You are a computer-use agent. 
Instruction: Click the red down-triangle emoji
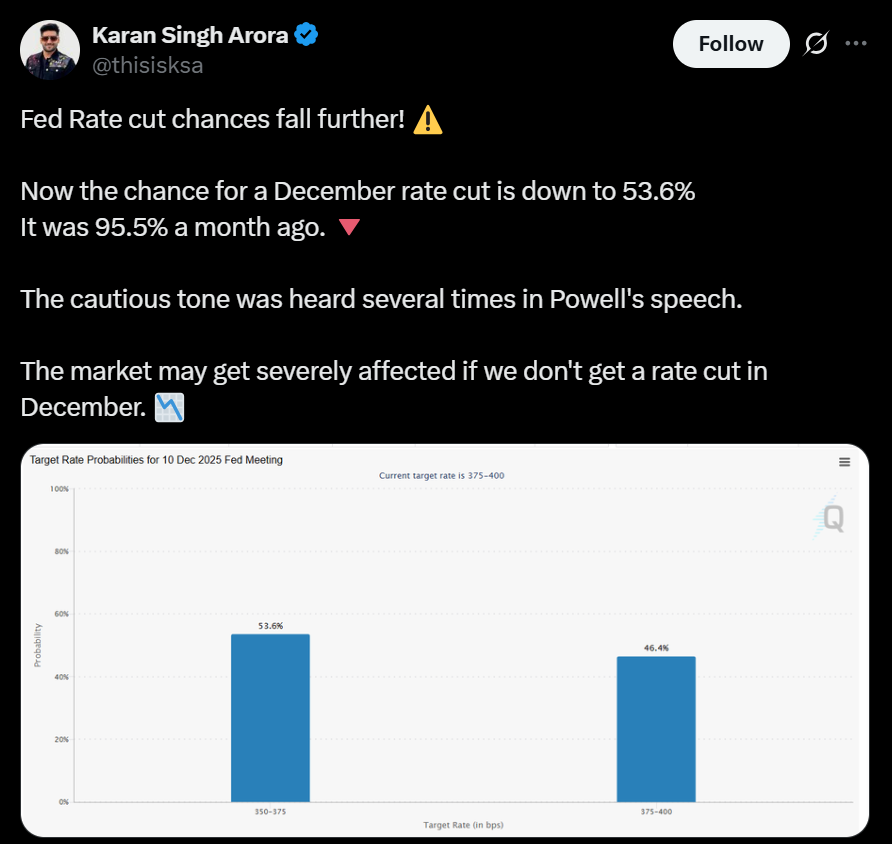click(x=349, y=228)
